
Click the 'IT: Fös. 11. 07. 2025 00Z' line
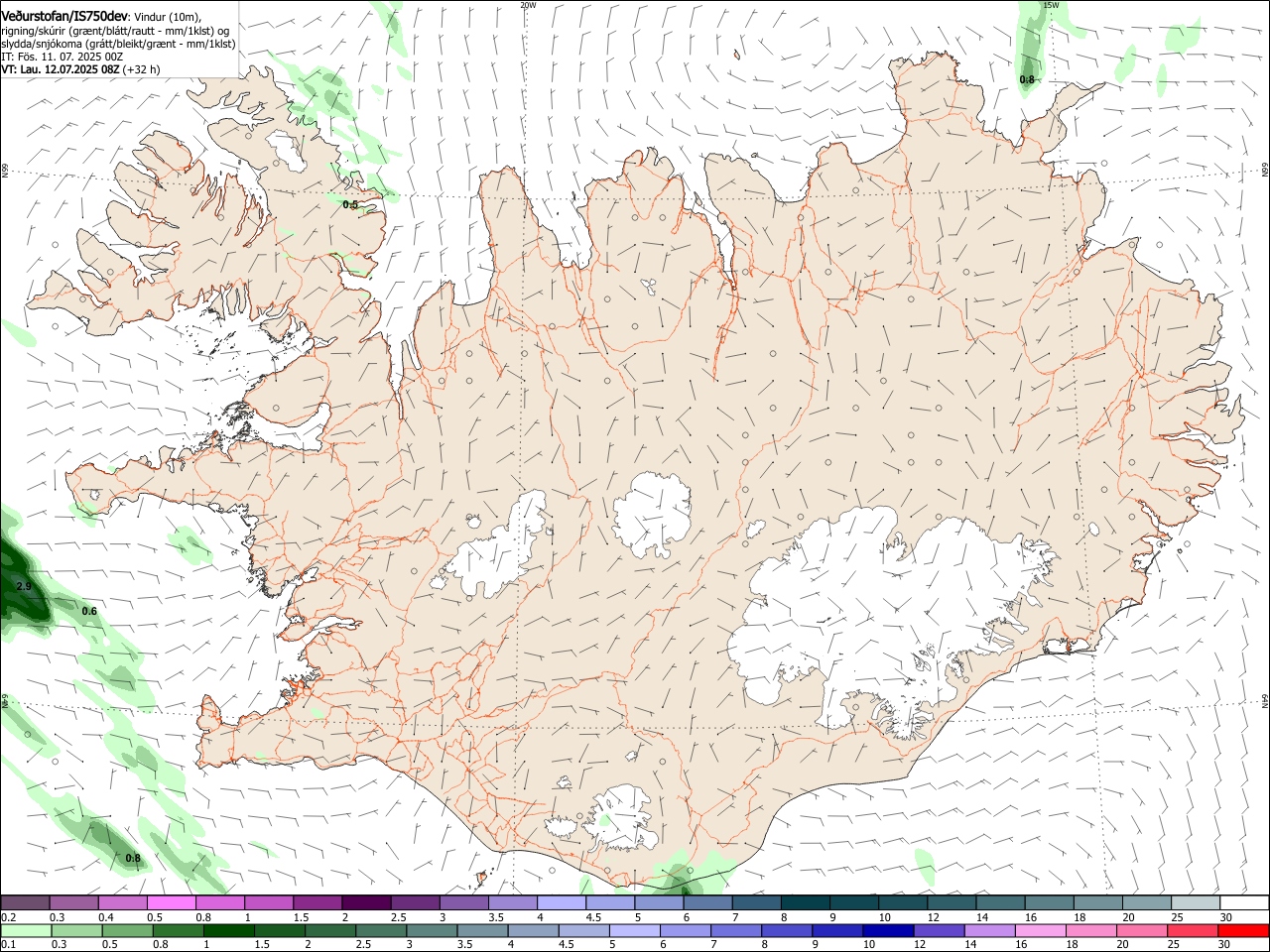(62, 58)
